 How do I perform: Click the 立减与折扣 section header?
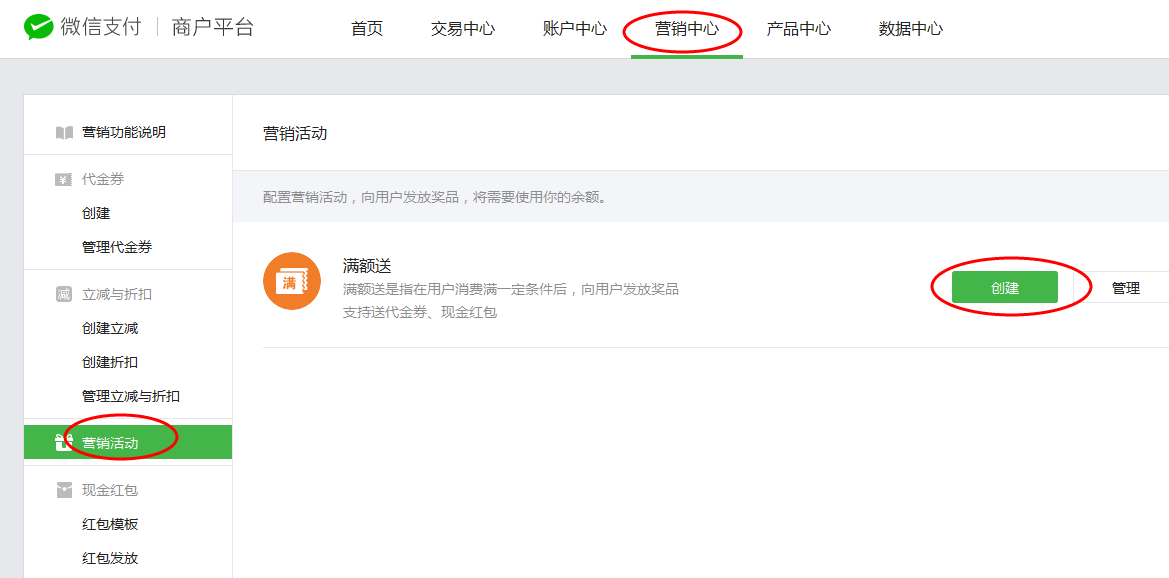point(117,294)
